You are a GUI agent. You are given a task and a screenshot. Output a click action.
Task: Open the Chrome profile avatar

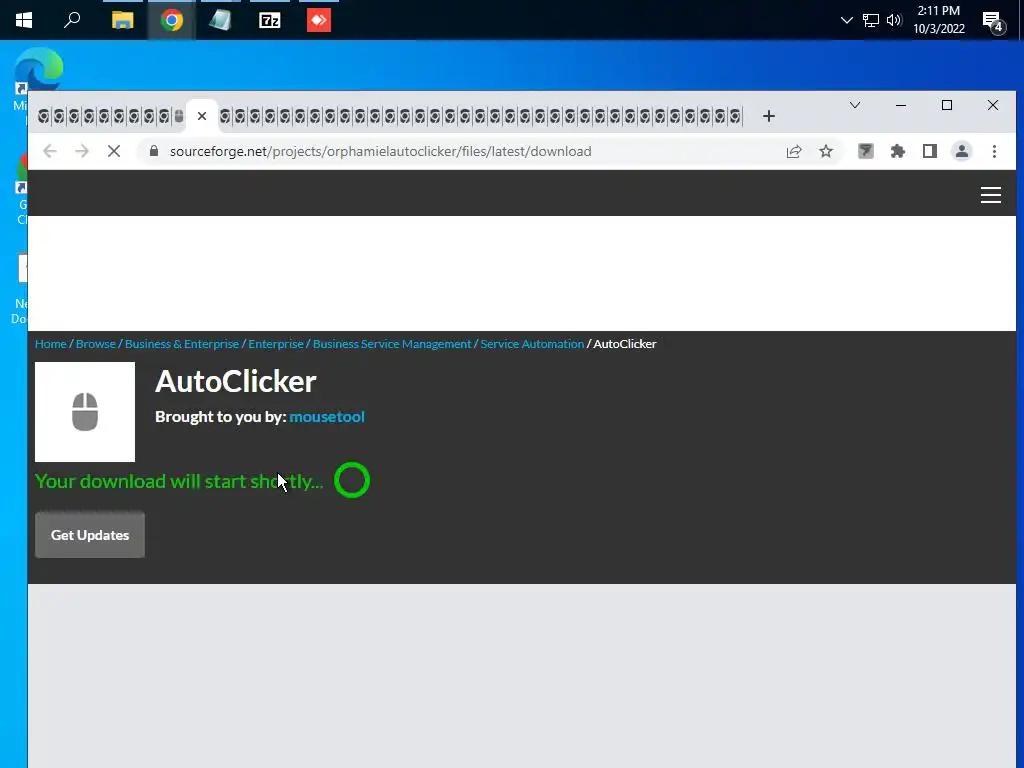coord(961,152)
